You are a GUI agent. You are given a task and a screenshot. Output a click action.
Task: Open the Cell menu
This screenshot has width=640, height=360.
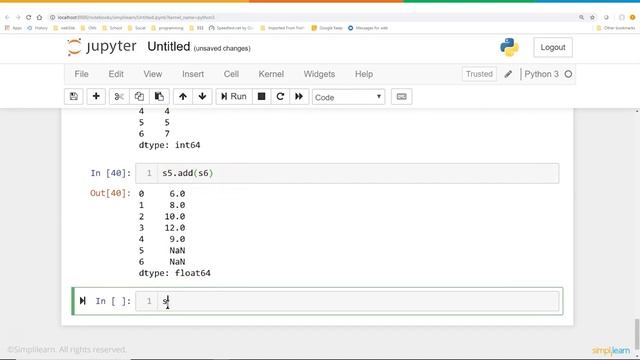coord(231,74)
